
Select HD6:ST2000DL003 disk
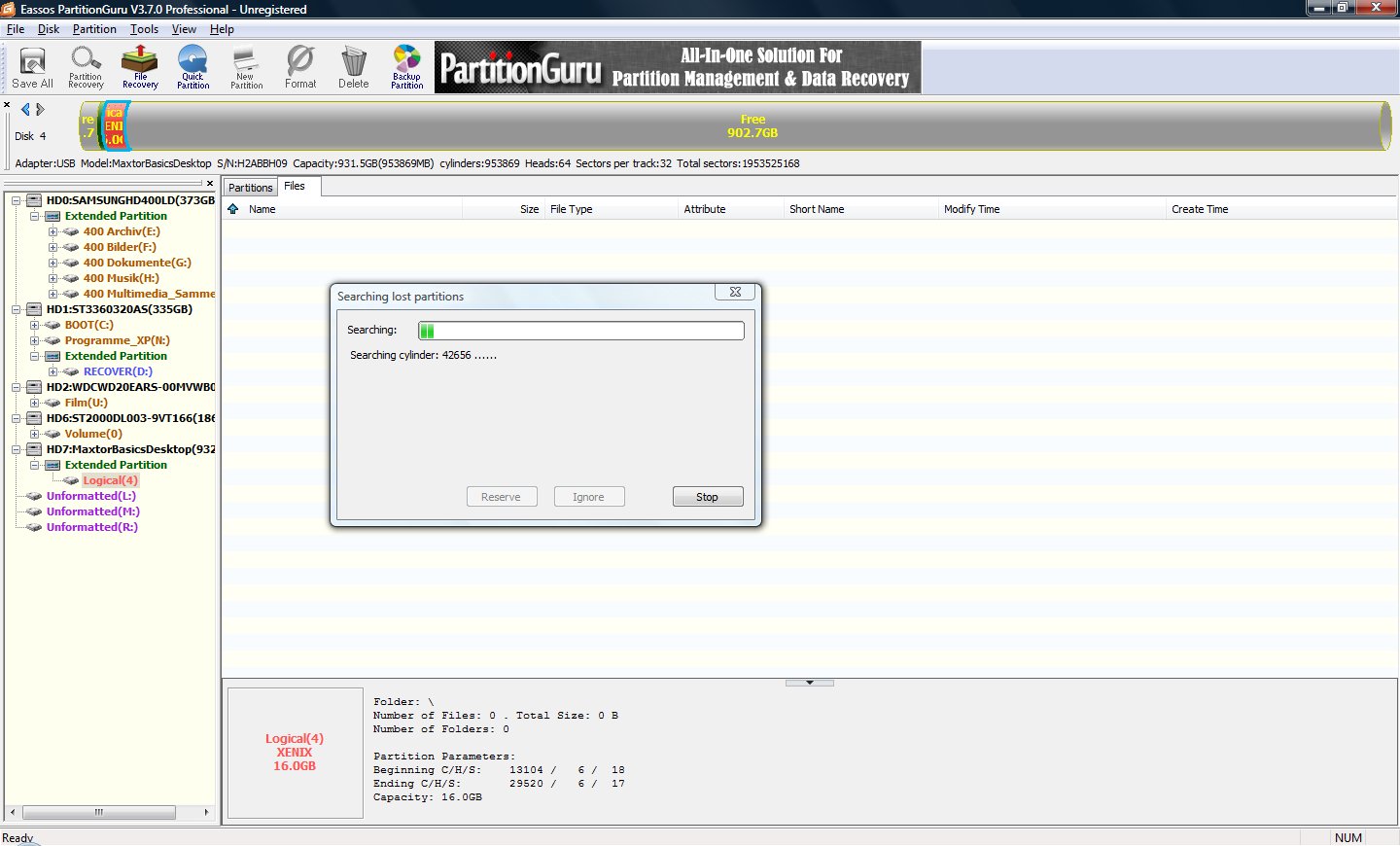point(130,418)
